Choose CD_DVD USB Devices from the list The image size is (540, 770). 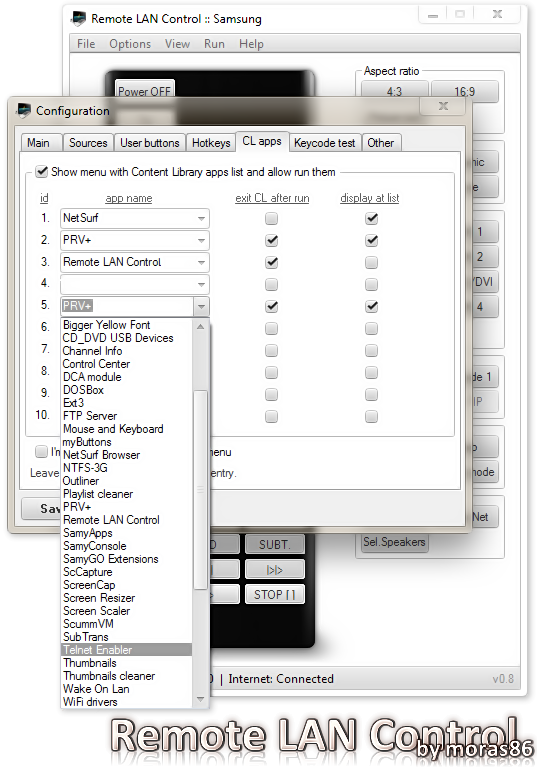(126, 338)
